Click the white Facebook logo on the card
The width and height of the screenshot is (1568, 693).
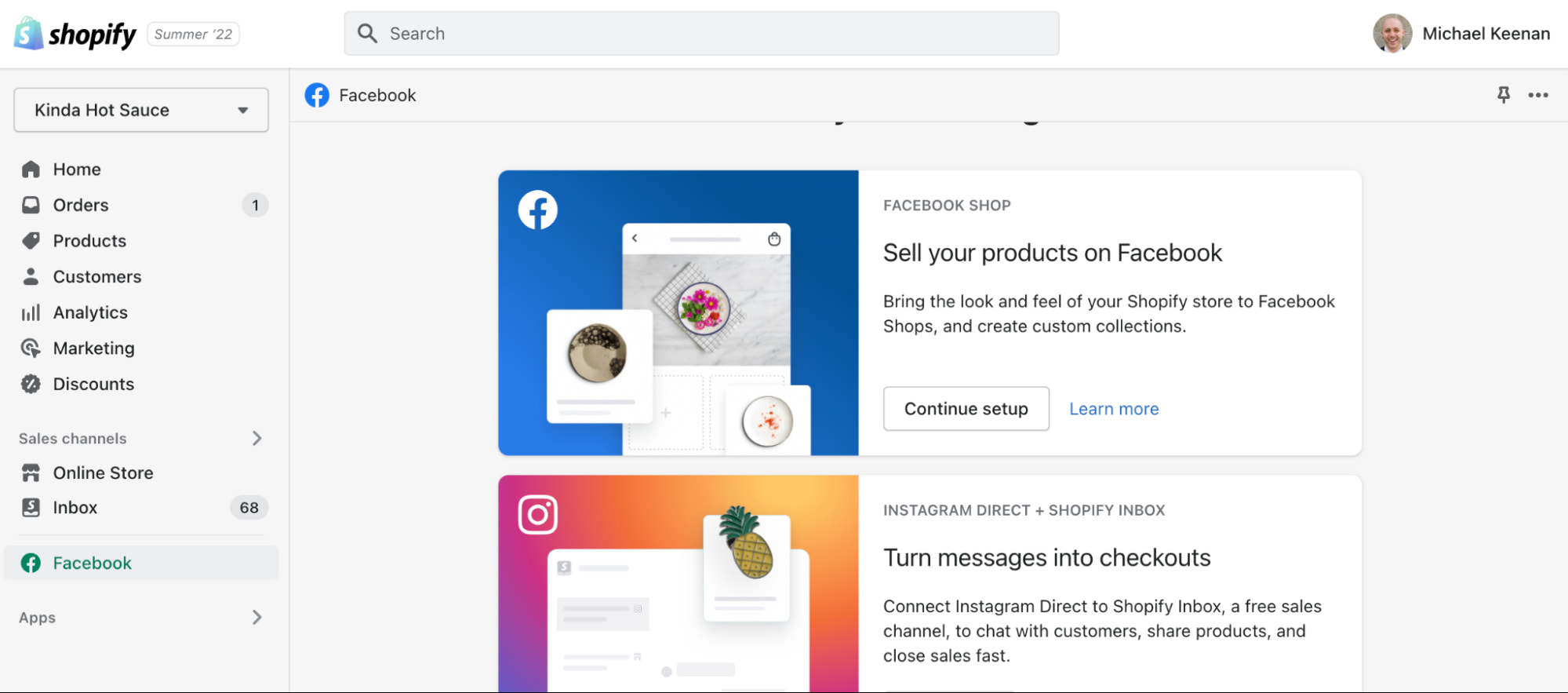click(x=538, y=210)
